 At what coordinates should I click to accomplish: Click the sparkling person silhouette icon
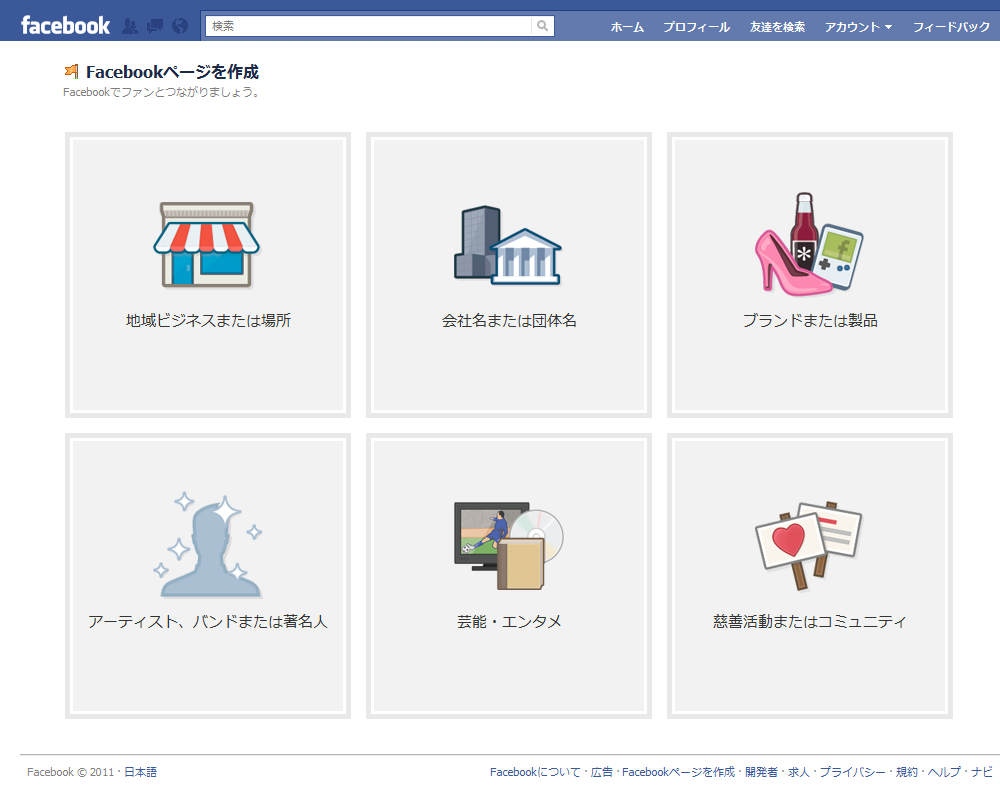(208, 545)
